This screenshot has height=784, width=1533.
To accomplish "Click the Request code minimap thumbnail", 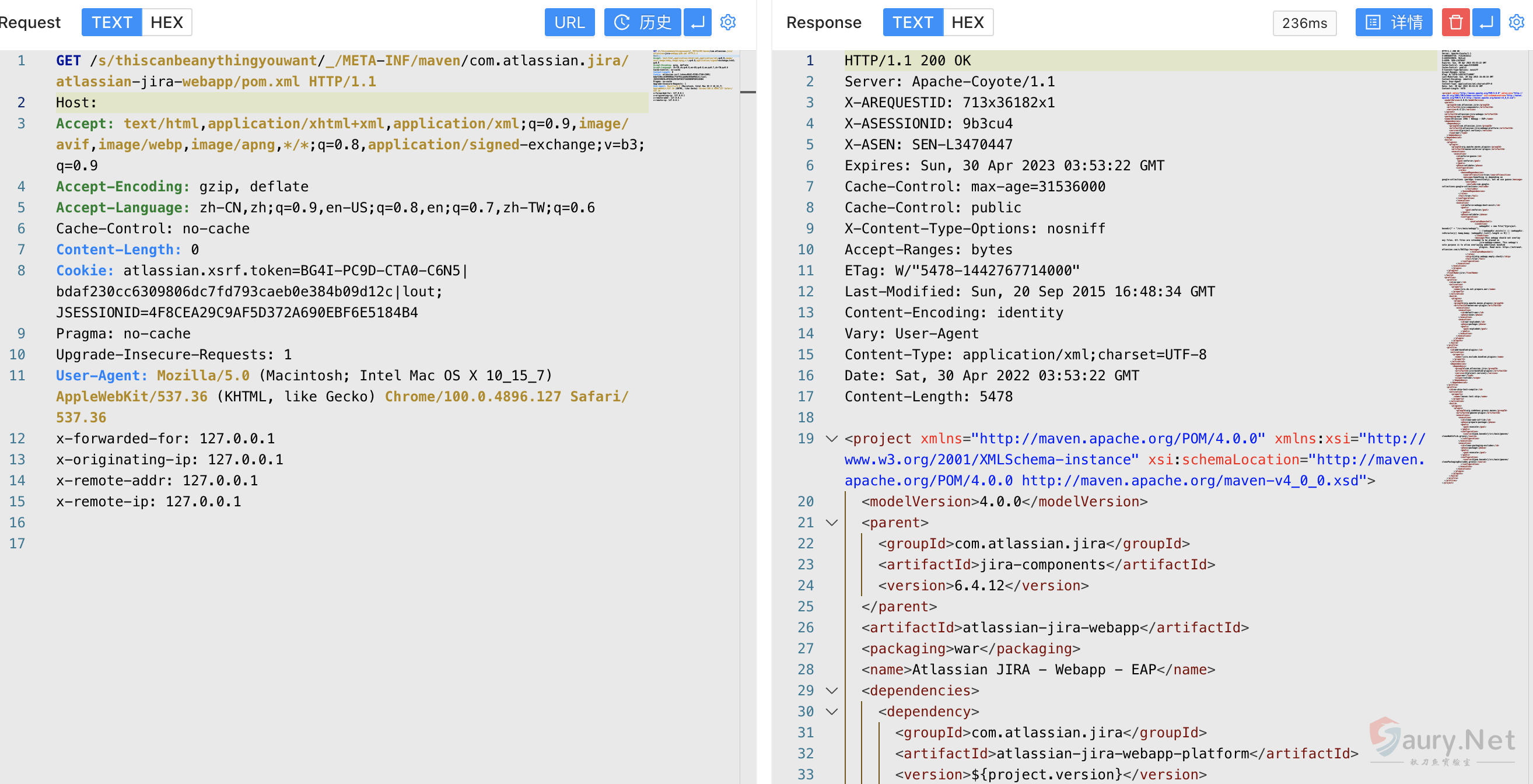I will click(x=694, y=76).
